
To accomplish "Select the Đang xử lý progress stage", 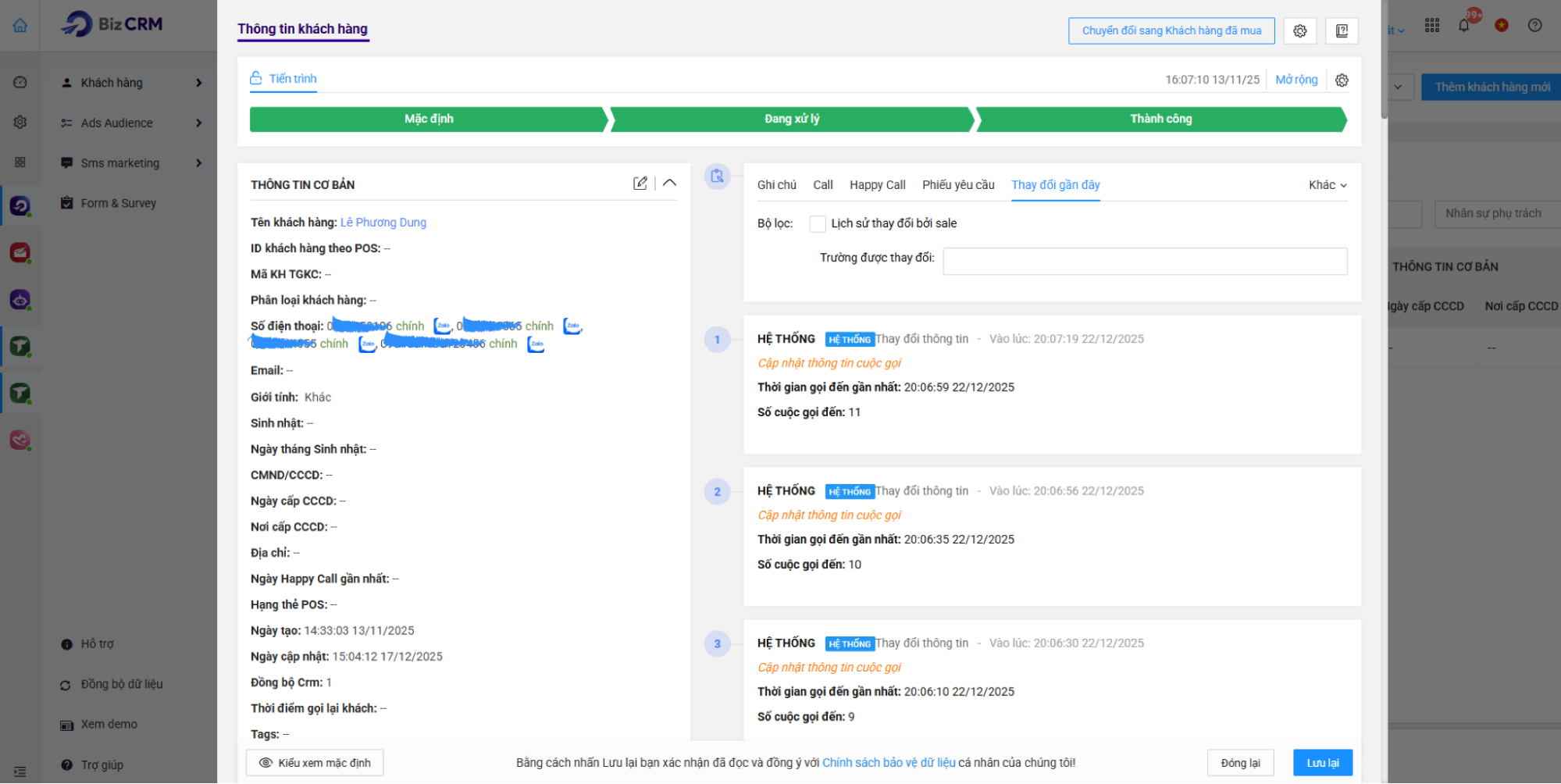I will click(792, 119).
